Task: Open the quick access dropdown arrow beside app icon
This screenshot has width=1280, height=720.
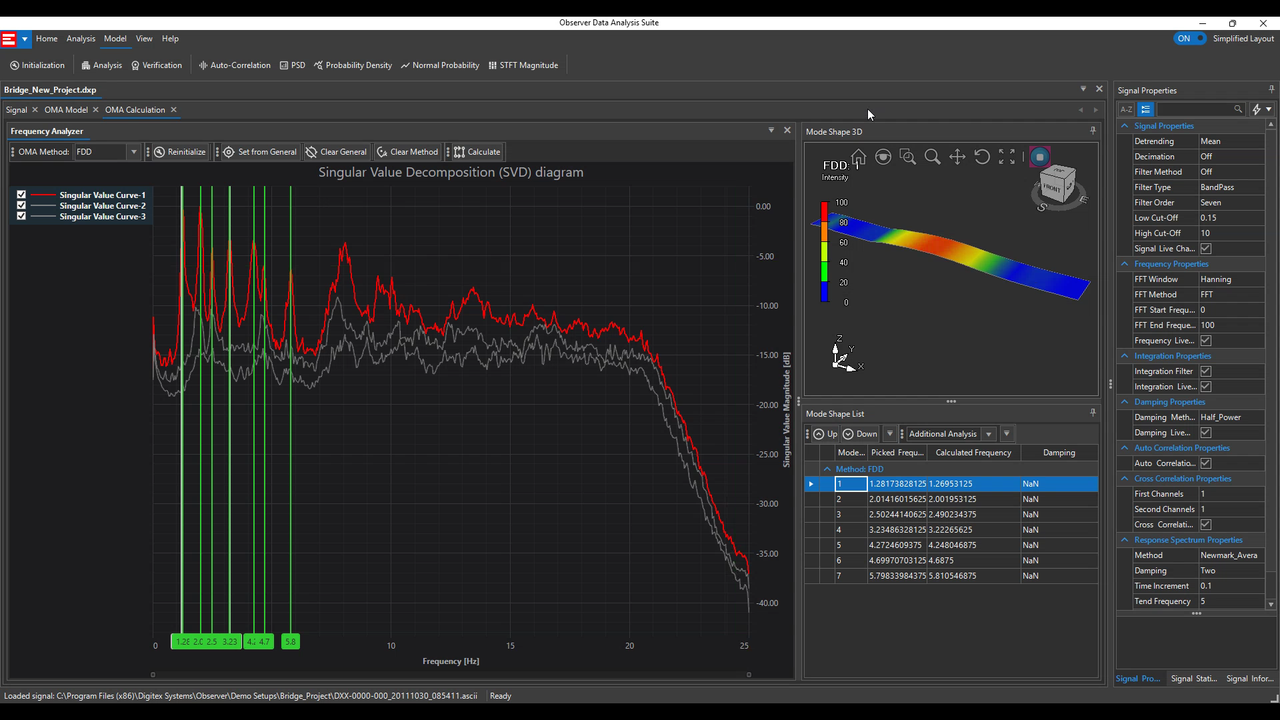Action: click(x=24, y=39)
